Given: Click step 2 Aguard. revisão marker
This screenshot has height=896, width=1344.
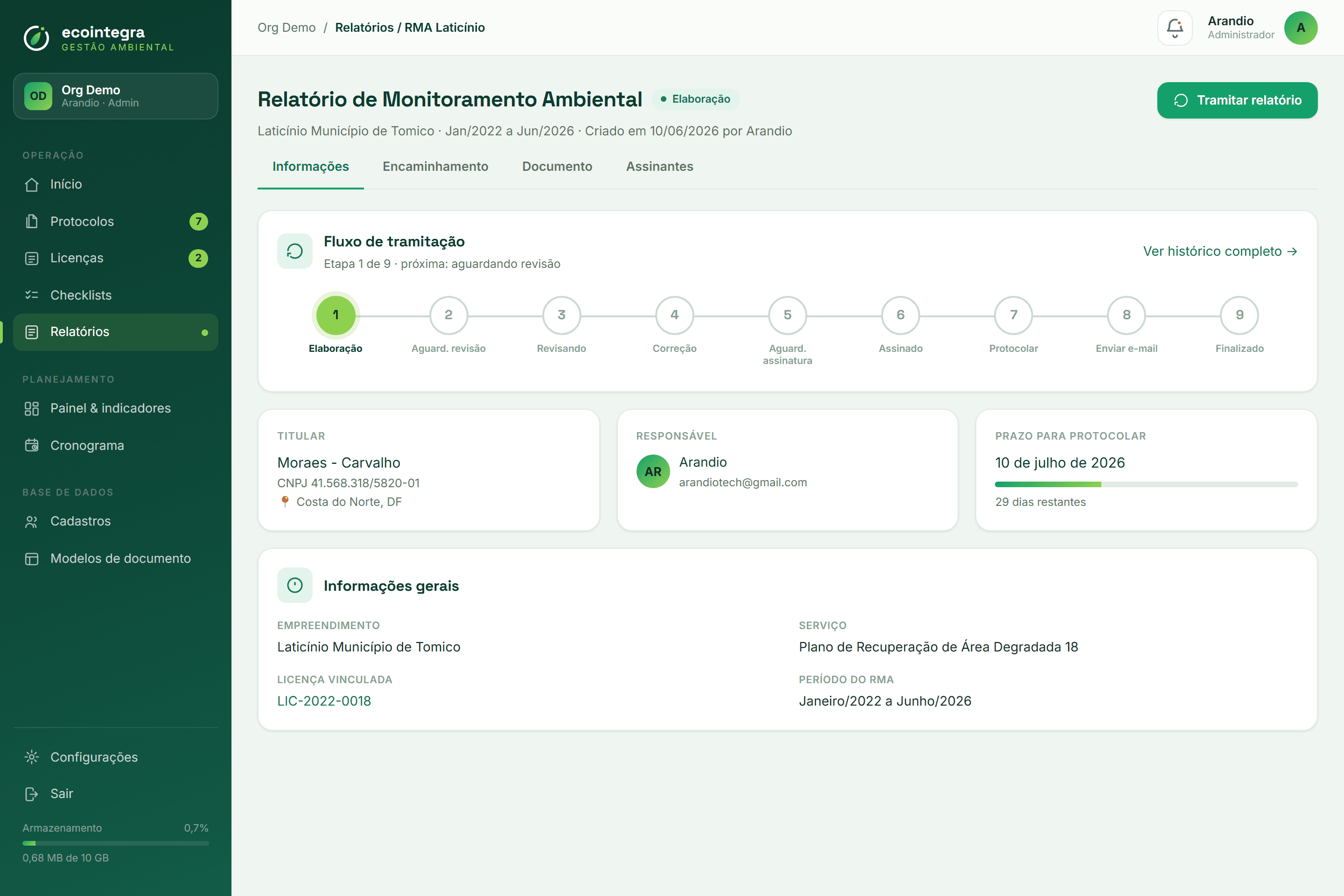Looking at the screenshot, I should tap(448, 315).
